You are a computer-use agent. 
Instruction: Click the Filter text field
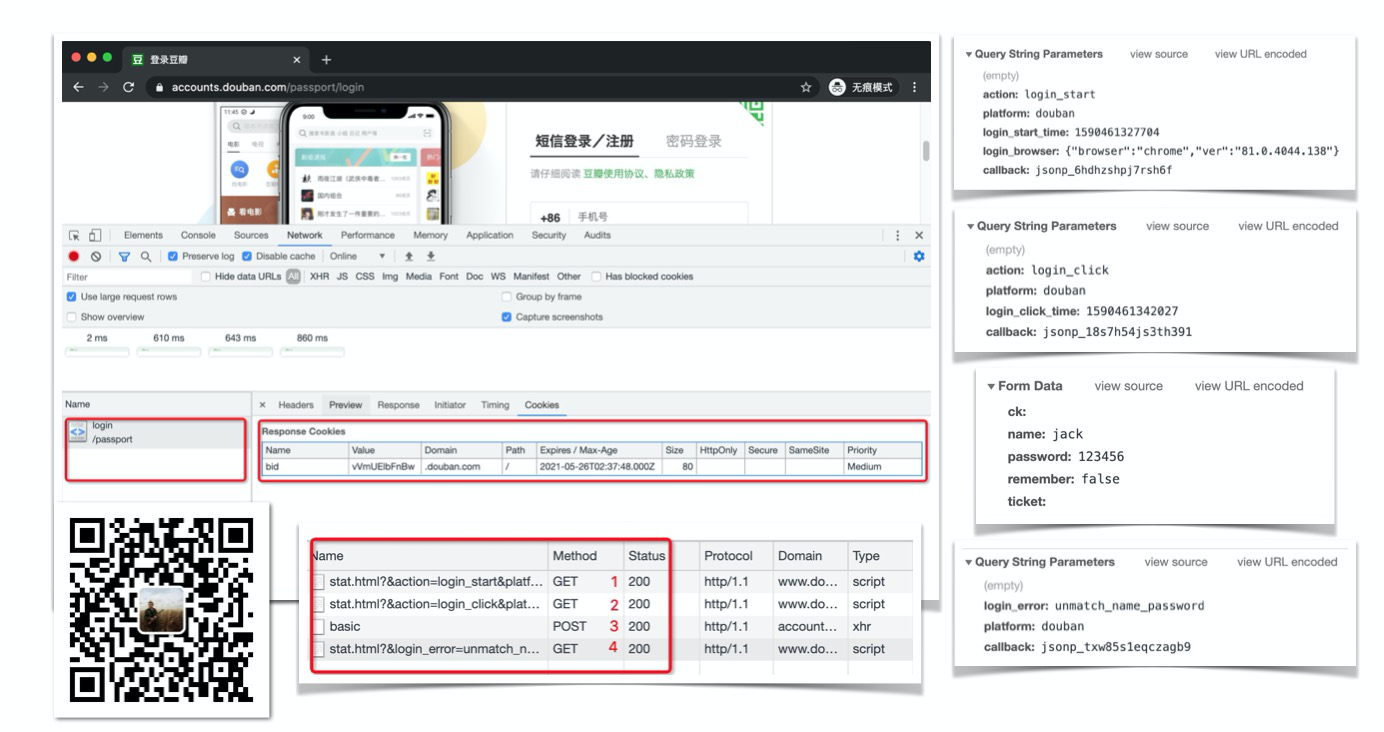tap(130, 276)
